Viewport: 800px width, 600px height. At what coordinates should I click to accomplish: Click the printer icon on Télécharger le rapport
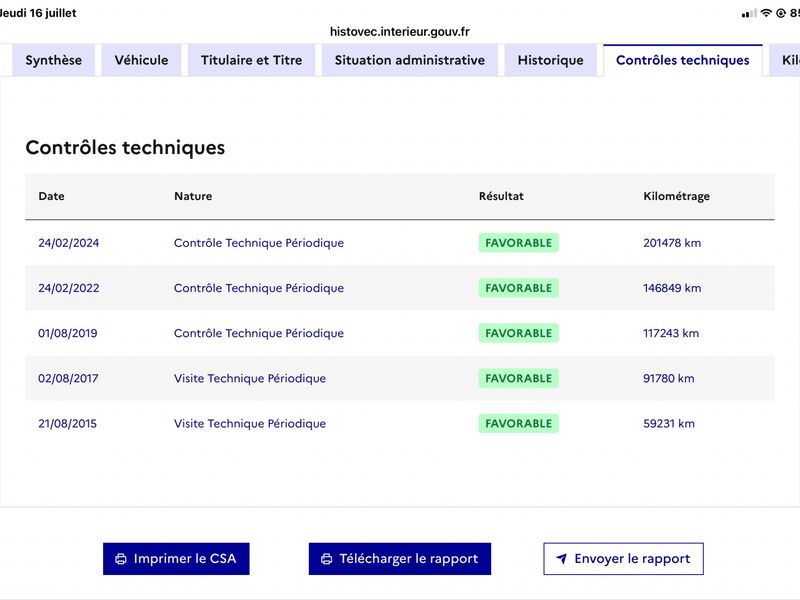pos(327,559)
